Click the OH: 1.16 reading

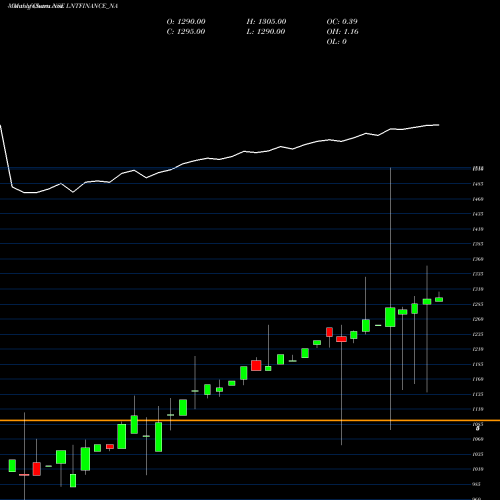pyautogui.click(x=343, y=32)
